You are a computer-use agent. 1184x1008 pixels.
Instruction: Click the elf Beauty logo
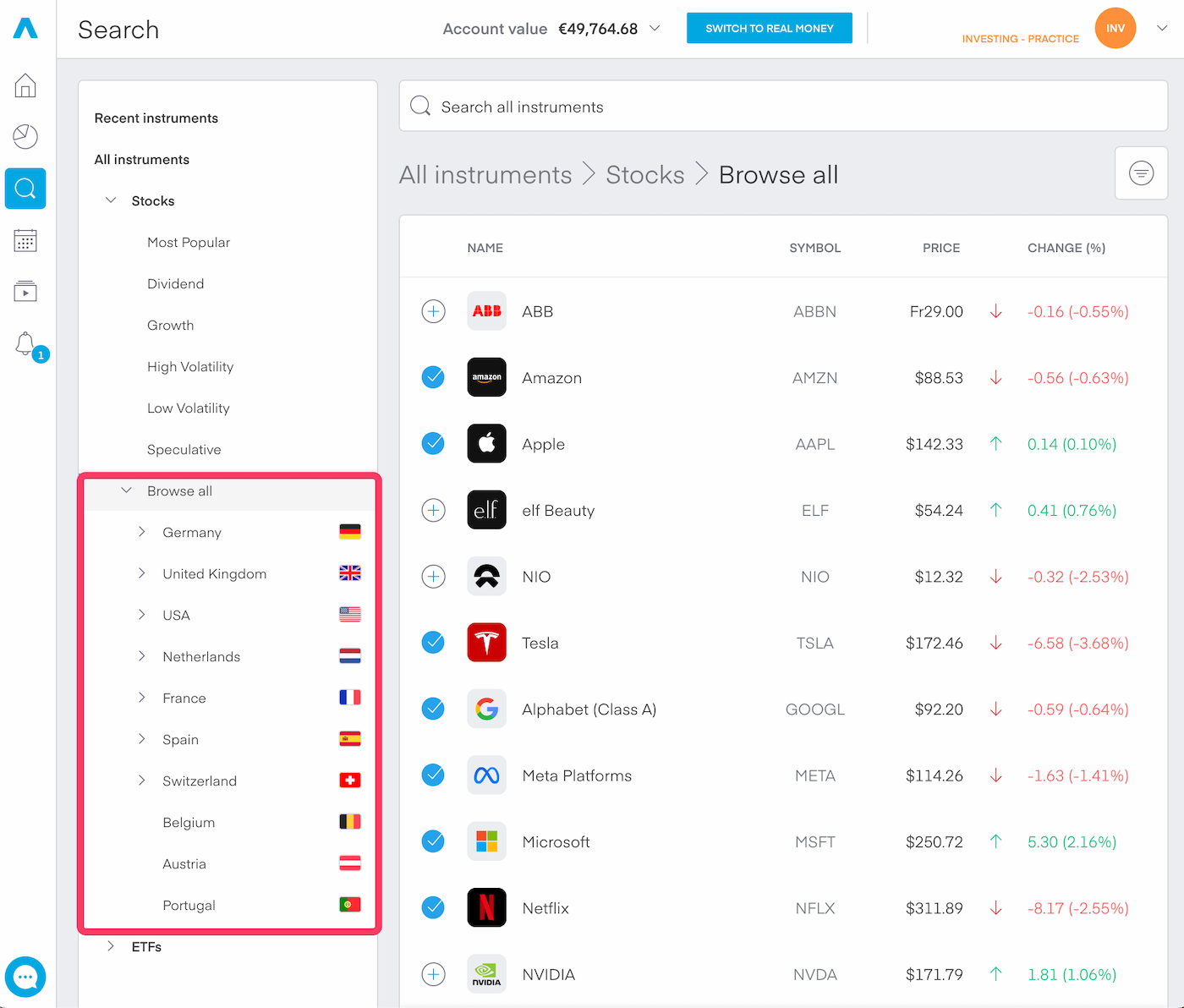click(x=486, y=510)
